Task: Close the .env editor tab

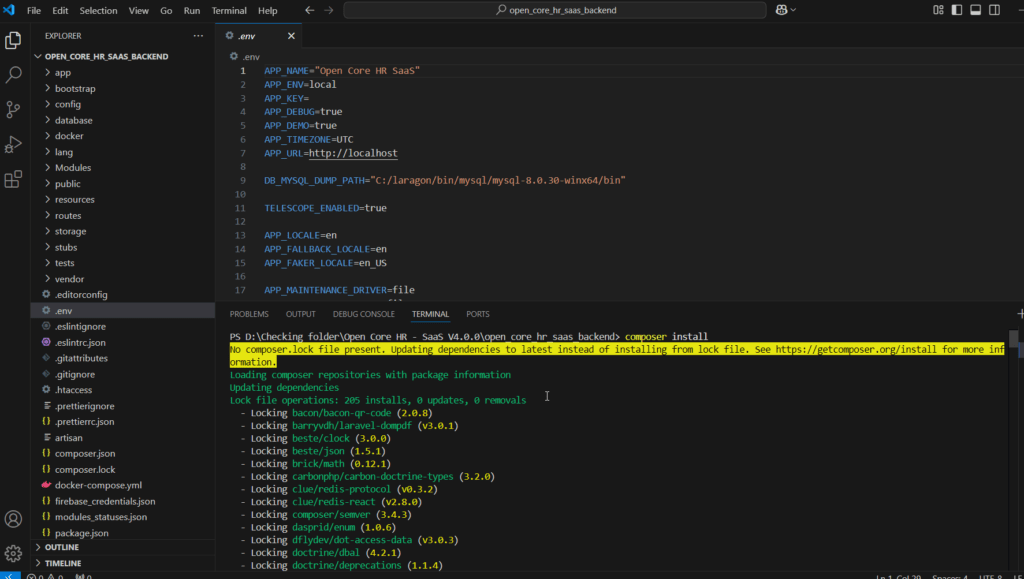Action: pyautogui.click(x=291, y=36)
